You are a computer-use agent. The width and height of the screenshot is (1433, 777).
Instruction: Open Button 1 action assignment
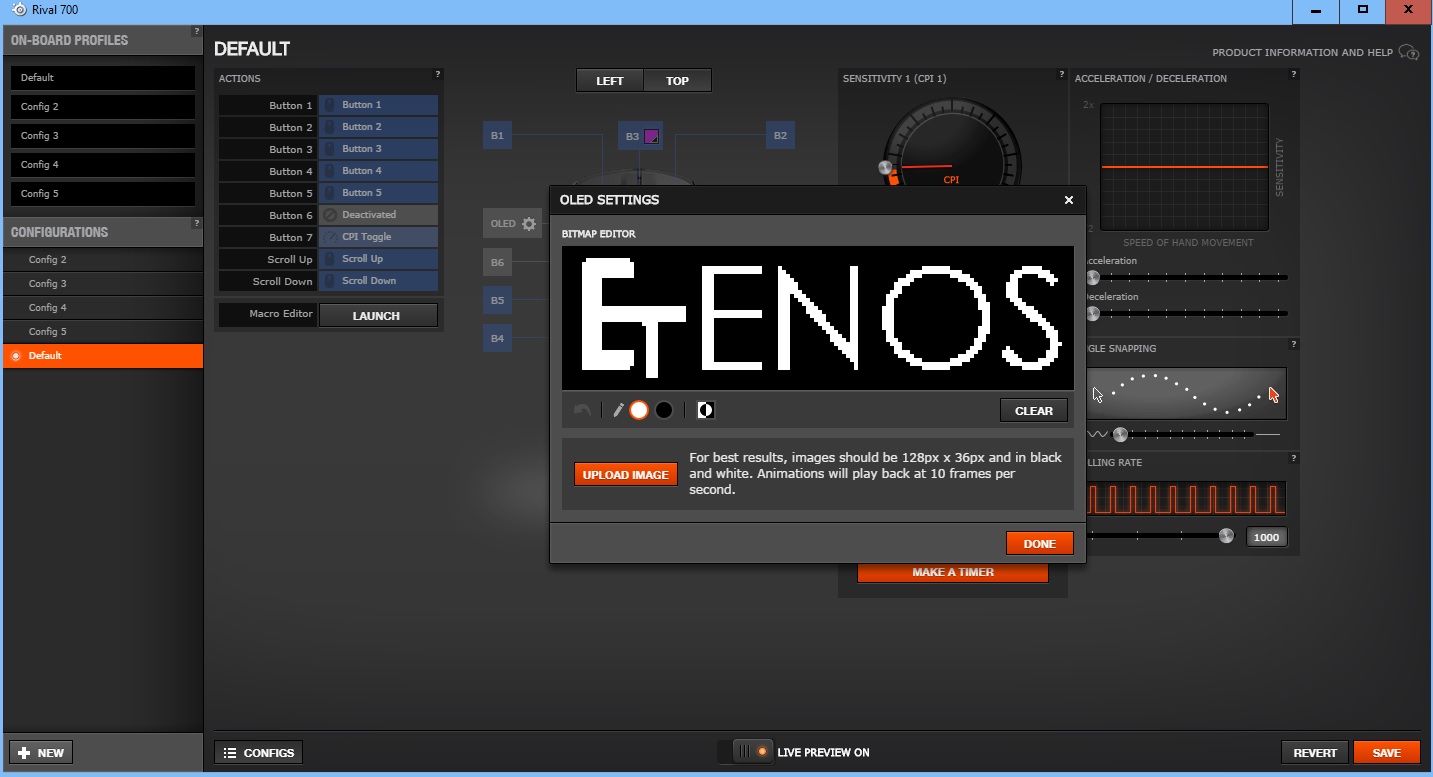pyautogui.click(x=378, y=105)
